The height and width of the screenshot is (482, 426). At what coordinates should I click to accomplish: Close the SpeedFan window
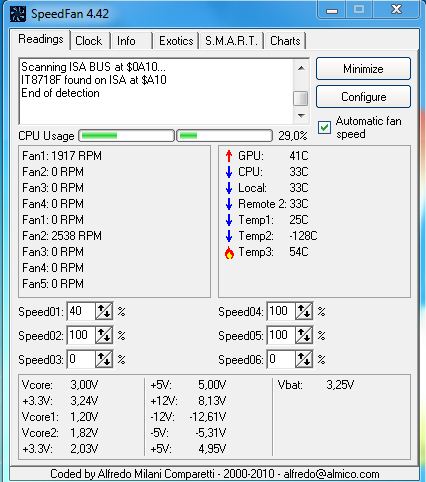coord(396,9)
